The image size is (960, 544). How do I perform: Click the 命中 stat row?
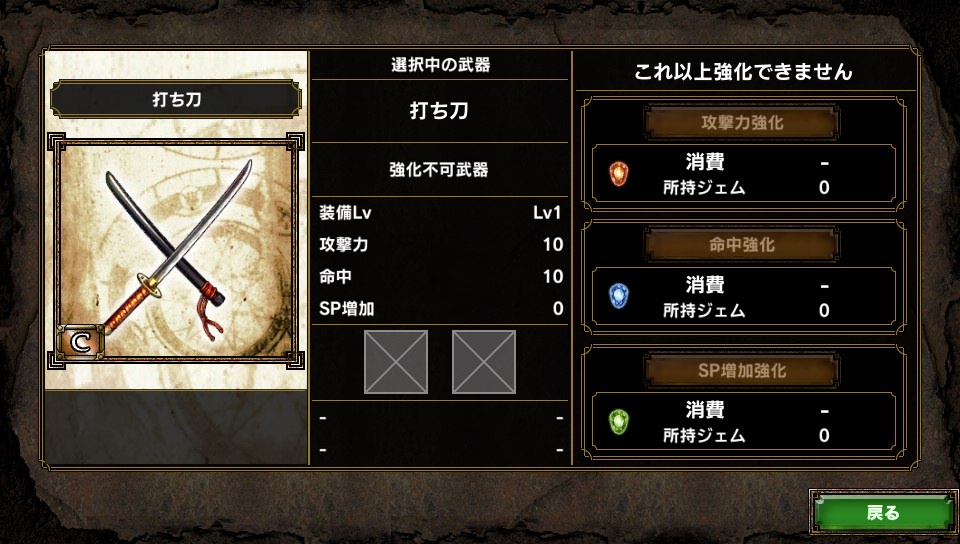(440, 277)
